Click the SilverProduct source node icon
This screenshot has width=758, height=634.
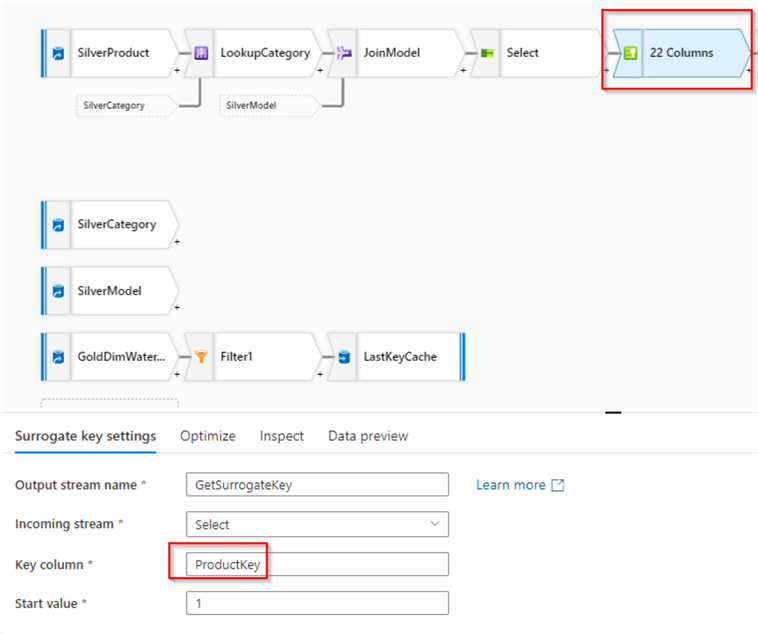pos(59,53)
